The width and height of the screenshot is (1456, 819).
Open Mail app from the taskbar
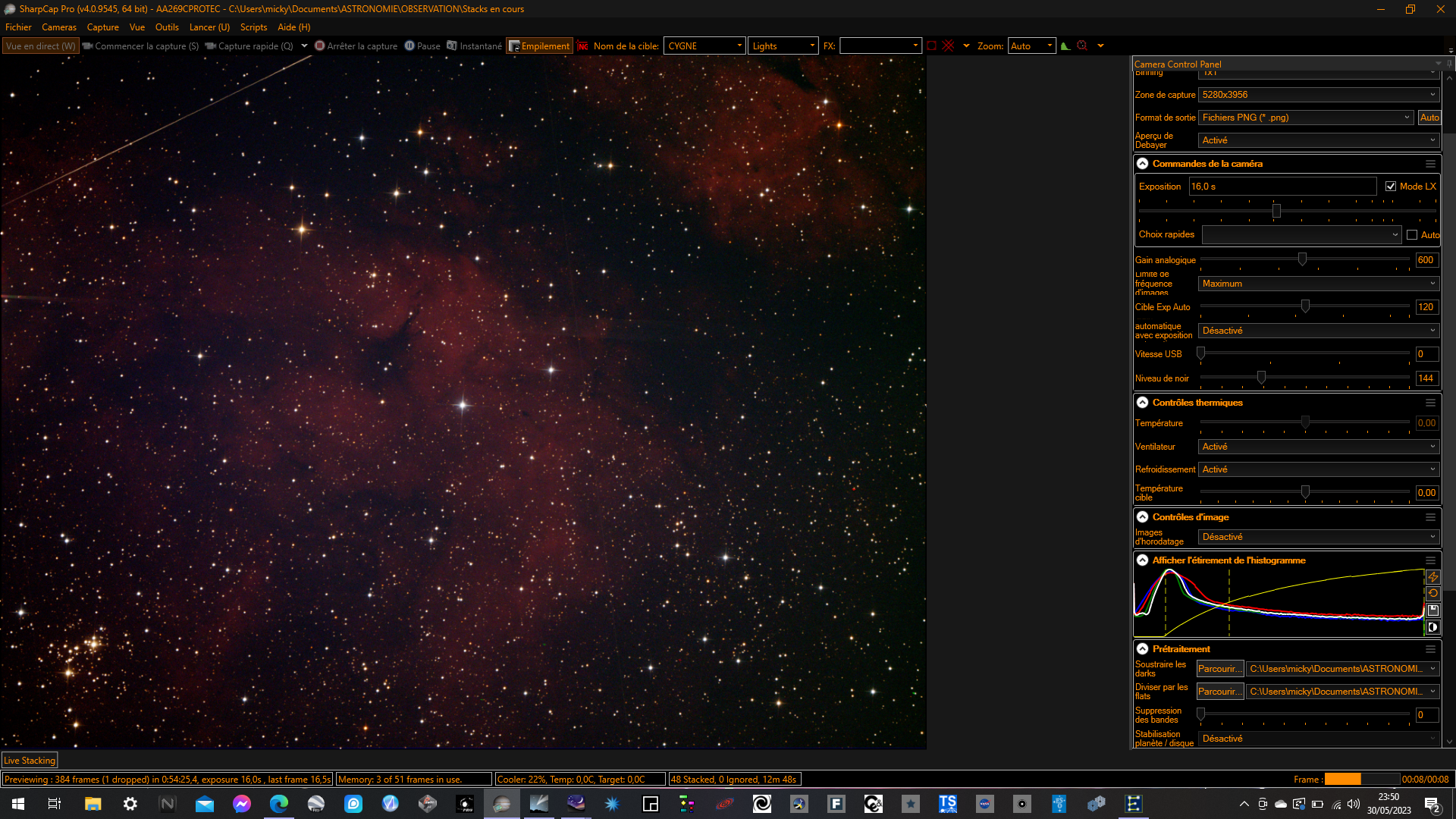pyautogui.click(x=205, y=804)
